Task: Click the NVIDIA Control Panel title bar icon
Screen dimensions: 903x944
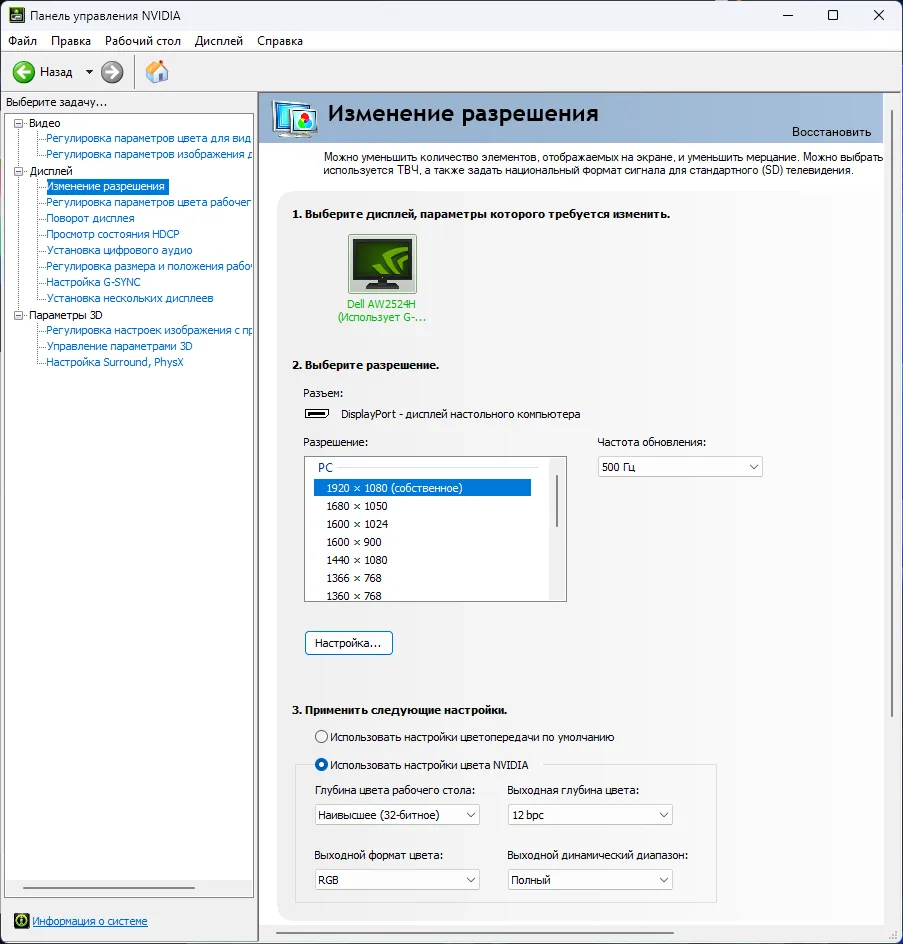Action: (x=15, y=16)
